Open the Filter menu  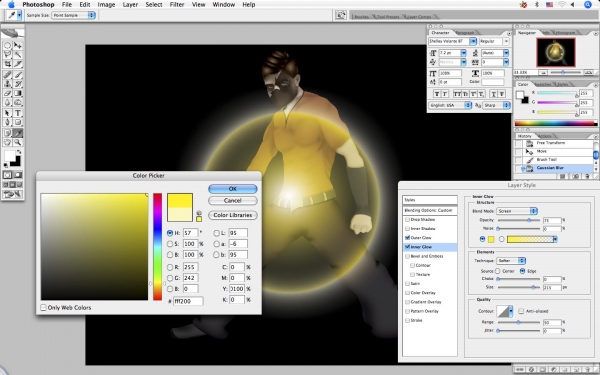tap(177, 5)
